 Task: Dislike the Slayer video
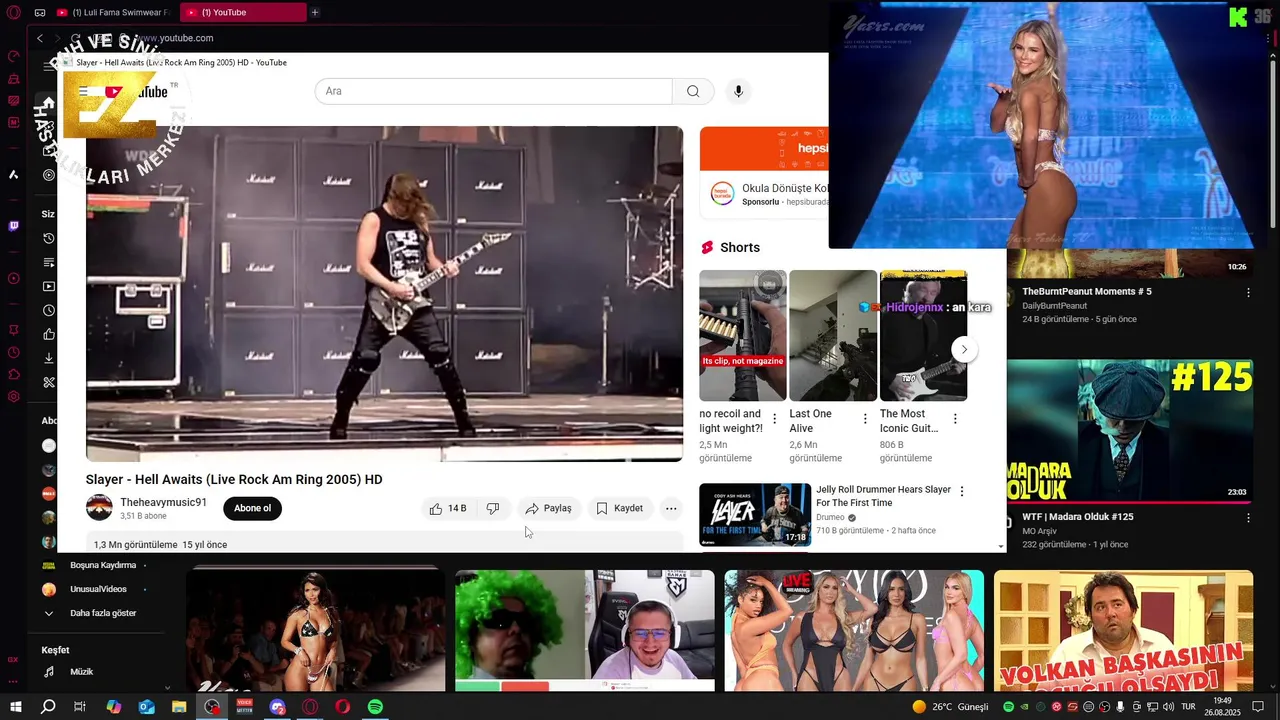point(493,508)
